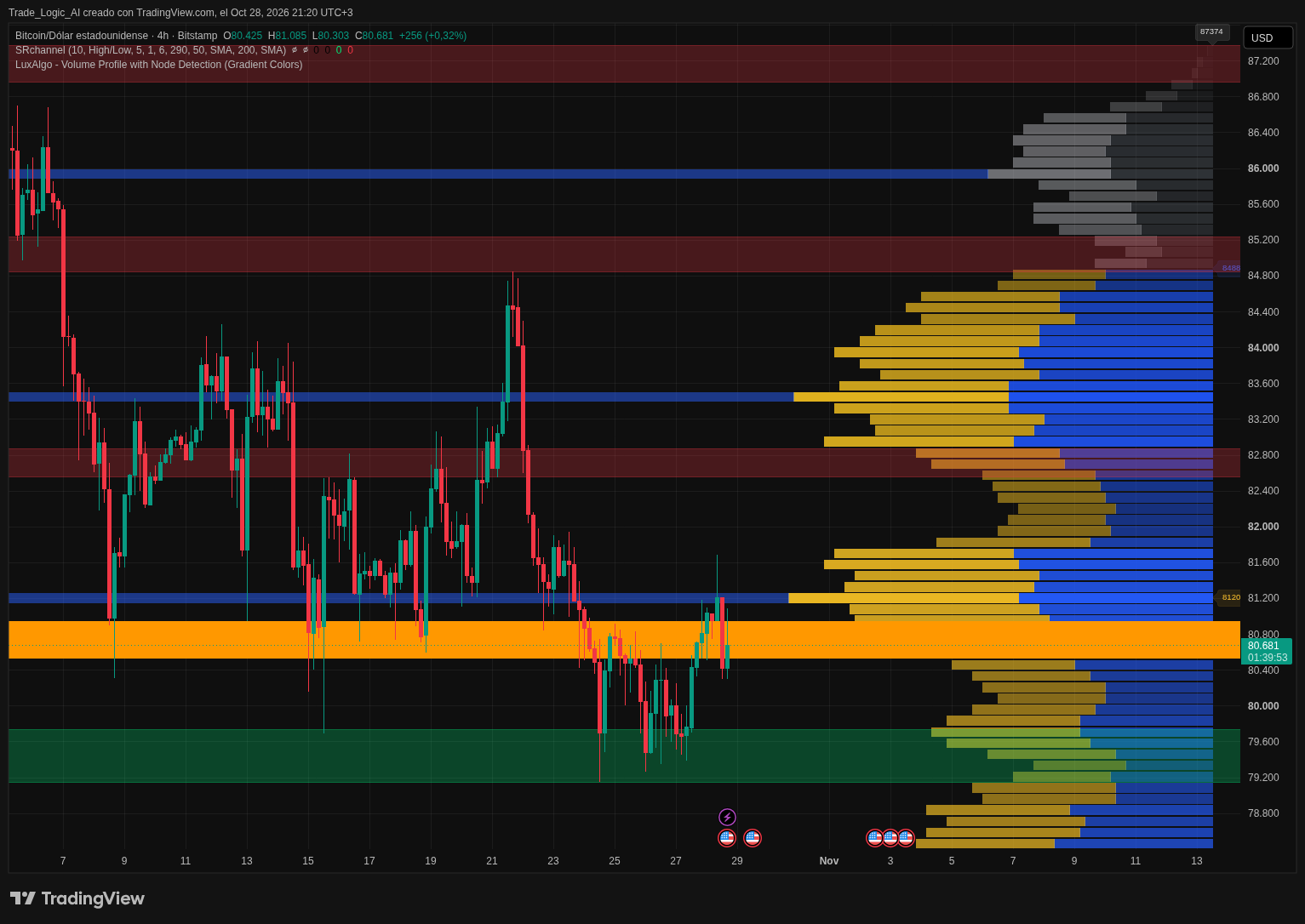Image resolution: width=1305 pixels, height=924 pixels.
Task: Open the US flag event just right of lightning column
Action: coord(753,838)
